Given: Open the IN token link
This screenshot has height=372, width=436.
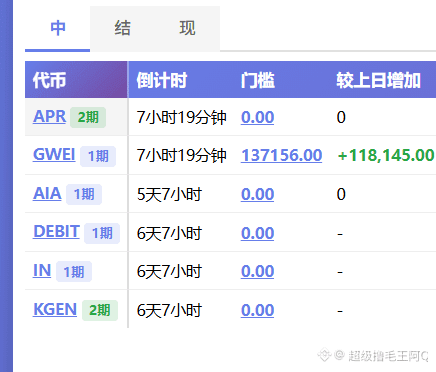Looking at the screenshot, I should [x=42, y=271].
